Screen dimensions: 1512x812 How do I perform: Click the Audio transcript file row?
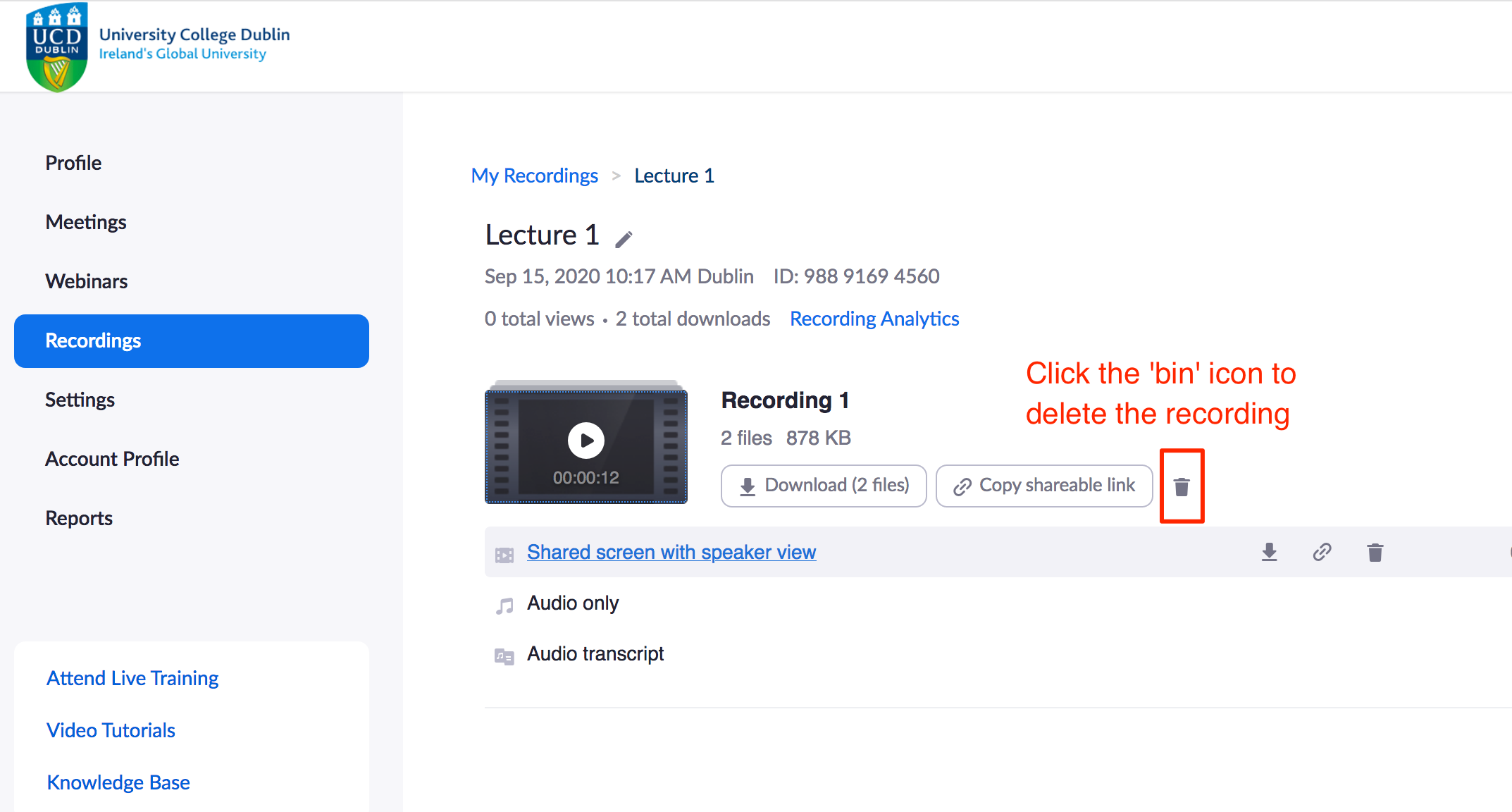[998, 654]
